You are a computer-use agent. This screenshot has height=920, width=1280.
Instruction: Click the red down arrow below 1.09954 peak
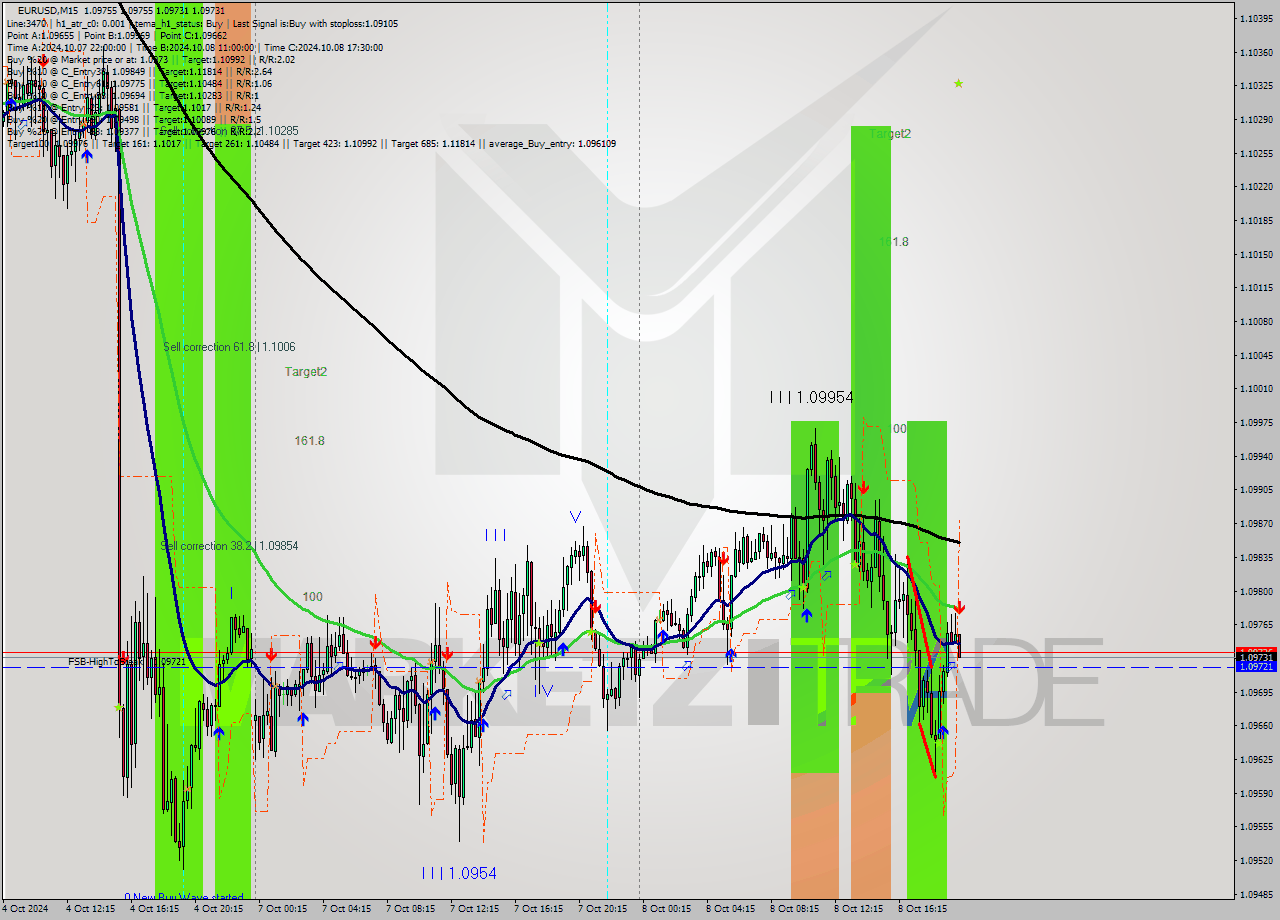coord(862,488)
